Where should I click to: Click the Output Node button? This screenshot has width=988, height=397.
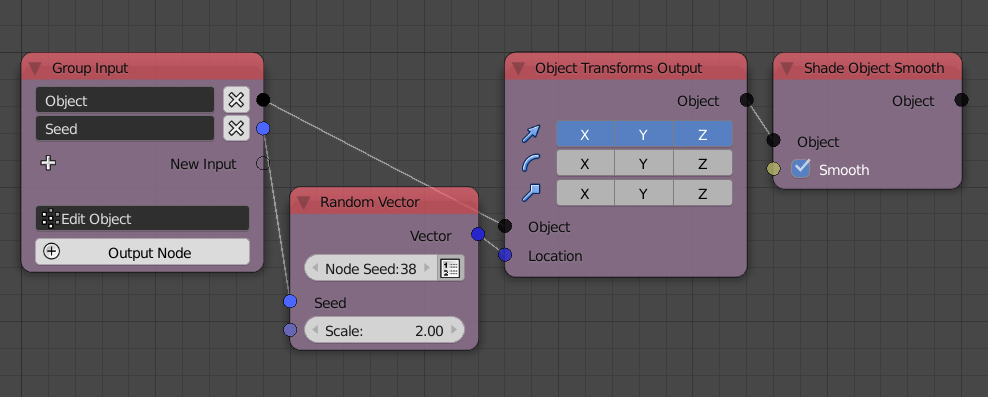point(142,252)
